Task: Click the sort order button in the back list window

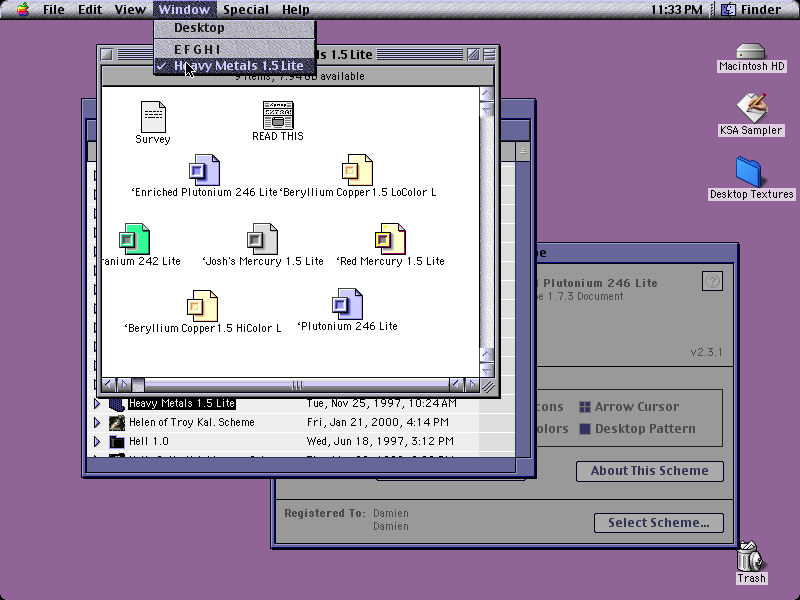Action: click(522, 151)
